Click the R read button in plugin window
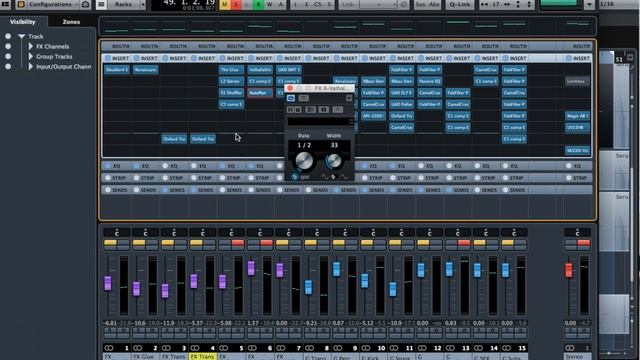 290,109
